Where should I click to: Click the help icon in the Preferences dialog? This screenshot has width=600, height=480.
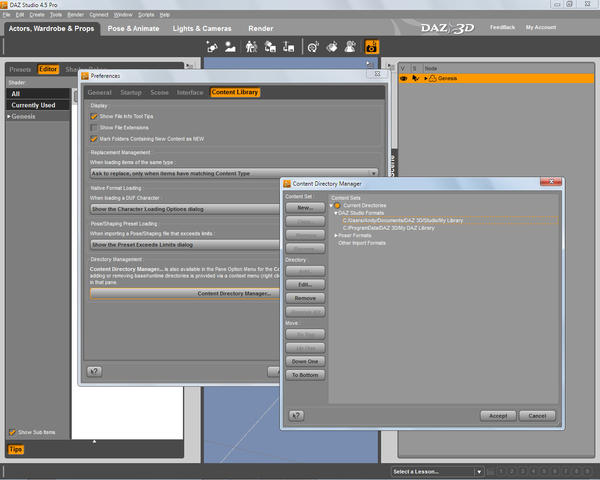point(94,370)
